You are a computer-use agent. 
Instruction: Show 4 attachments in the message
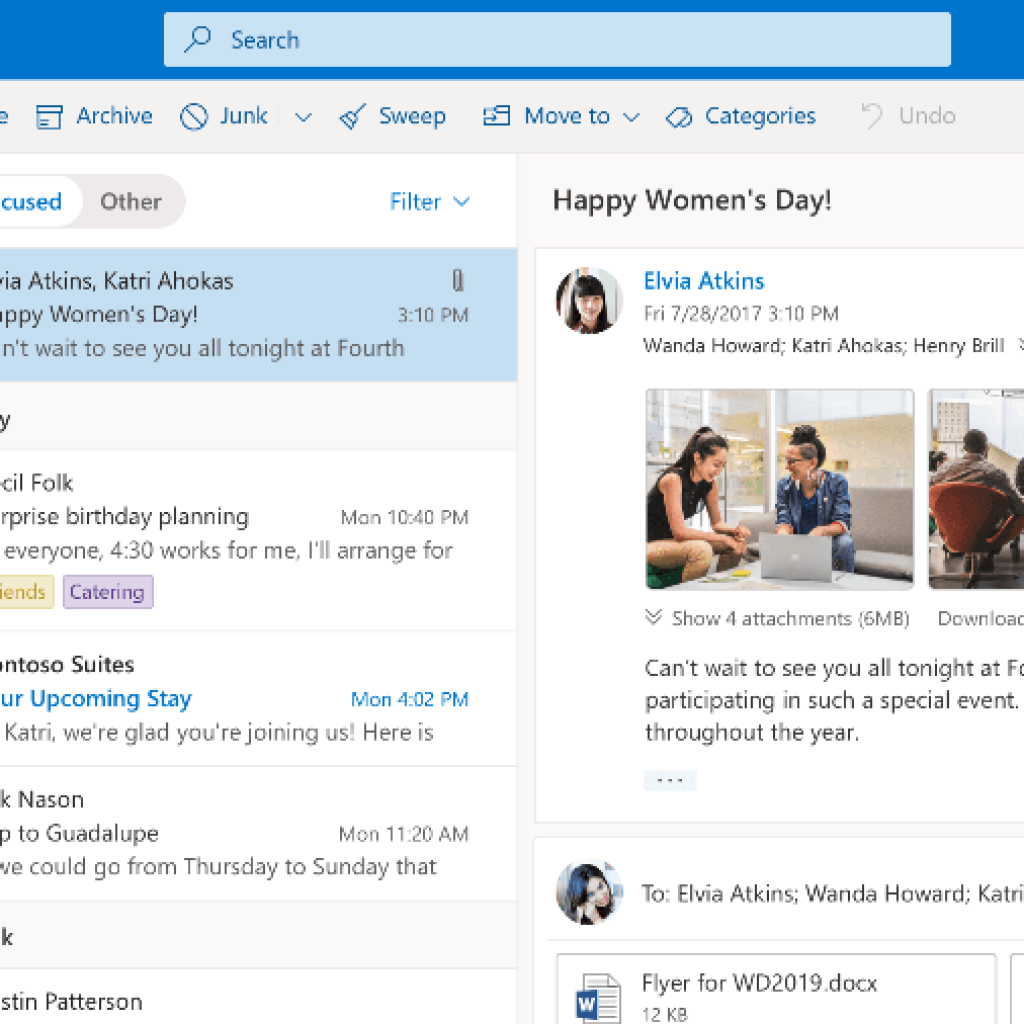777,618
